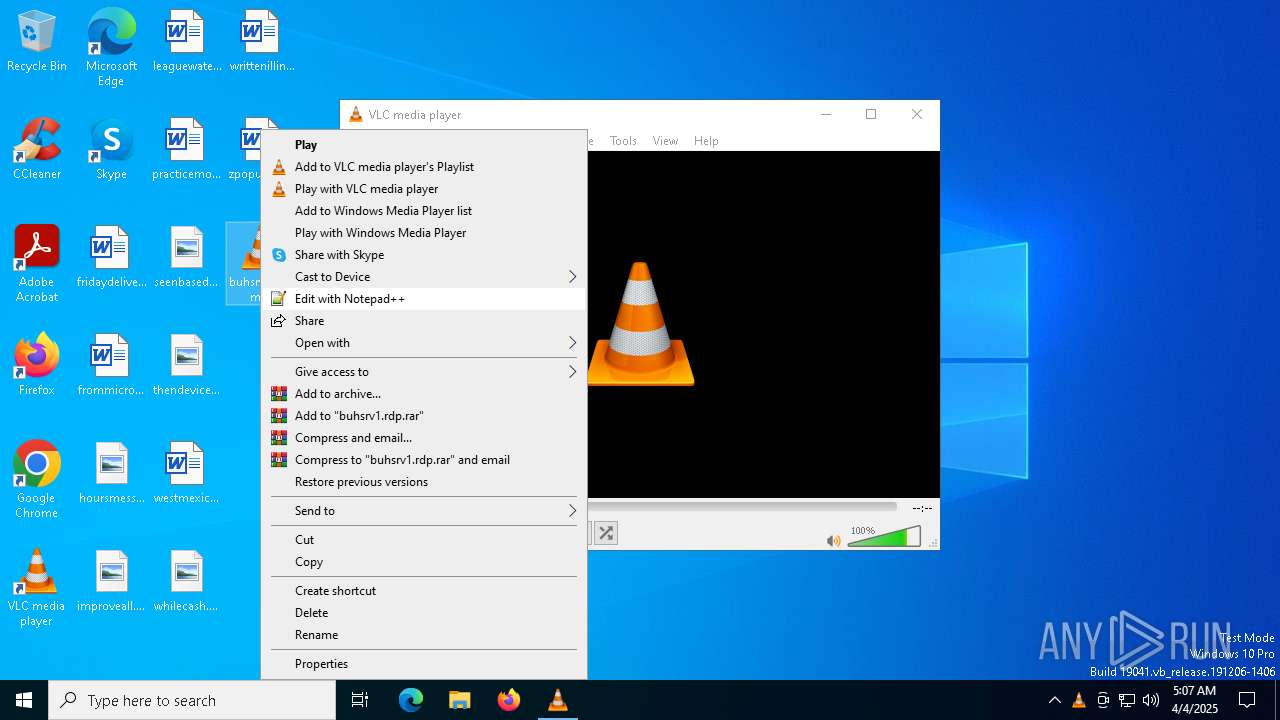Choose Compress to "buhsrv1.rdp.rar" and email
The width and height of the screenshot is (1280, 720).
[x=424, y=460]
